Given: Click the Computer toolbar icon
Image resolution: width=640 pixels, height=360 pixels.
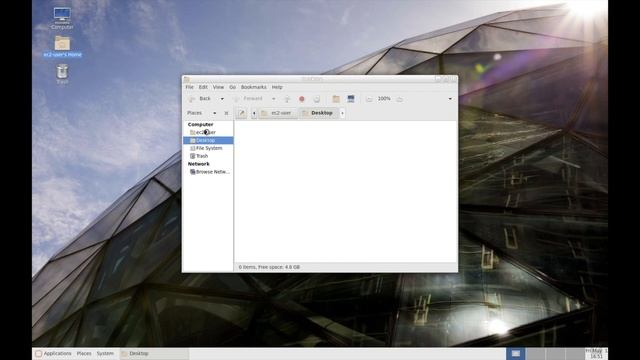Looking at the screenshot, I should click(x=351, y=99).
